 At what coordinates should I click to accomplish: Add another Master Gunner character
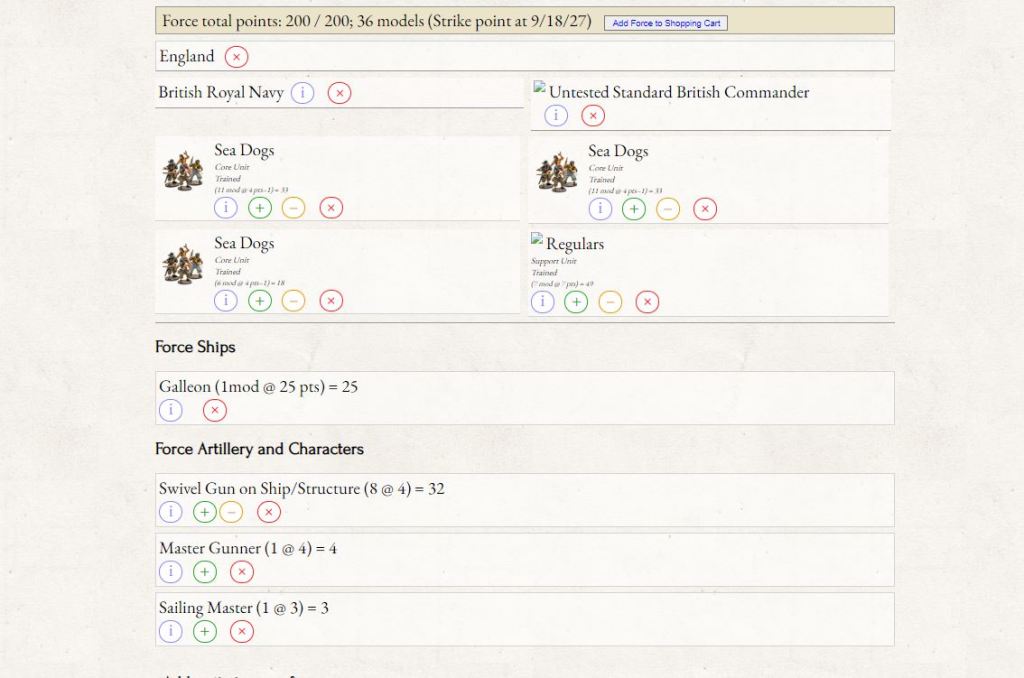pyautogui.click(x=205, y=572)
